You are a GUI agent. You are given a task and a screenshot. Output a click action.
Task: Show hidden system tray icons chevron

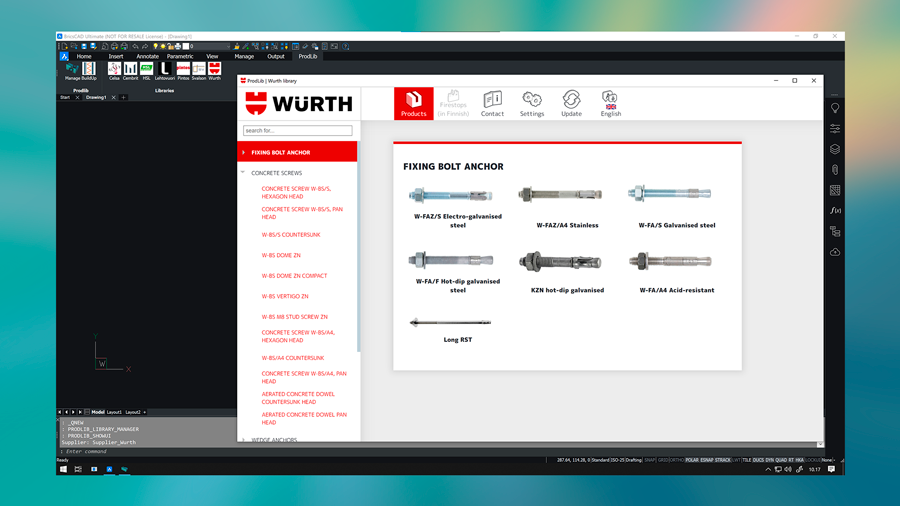pyautogui.click(x=769, y=469)
